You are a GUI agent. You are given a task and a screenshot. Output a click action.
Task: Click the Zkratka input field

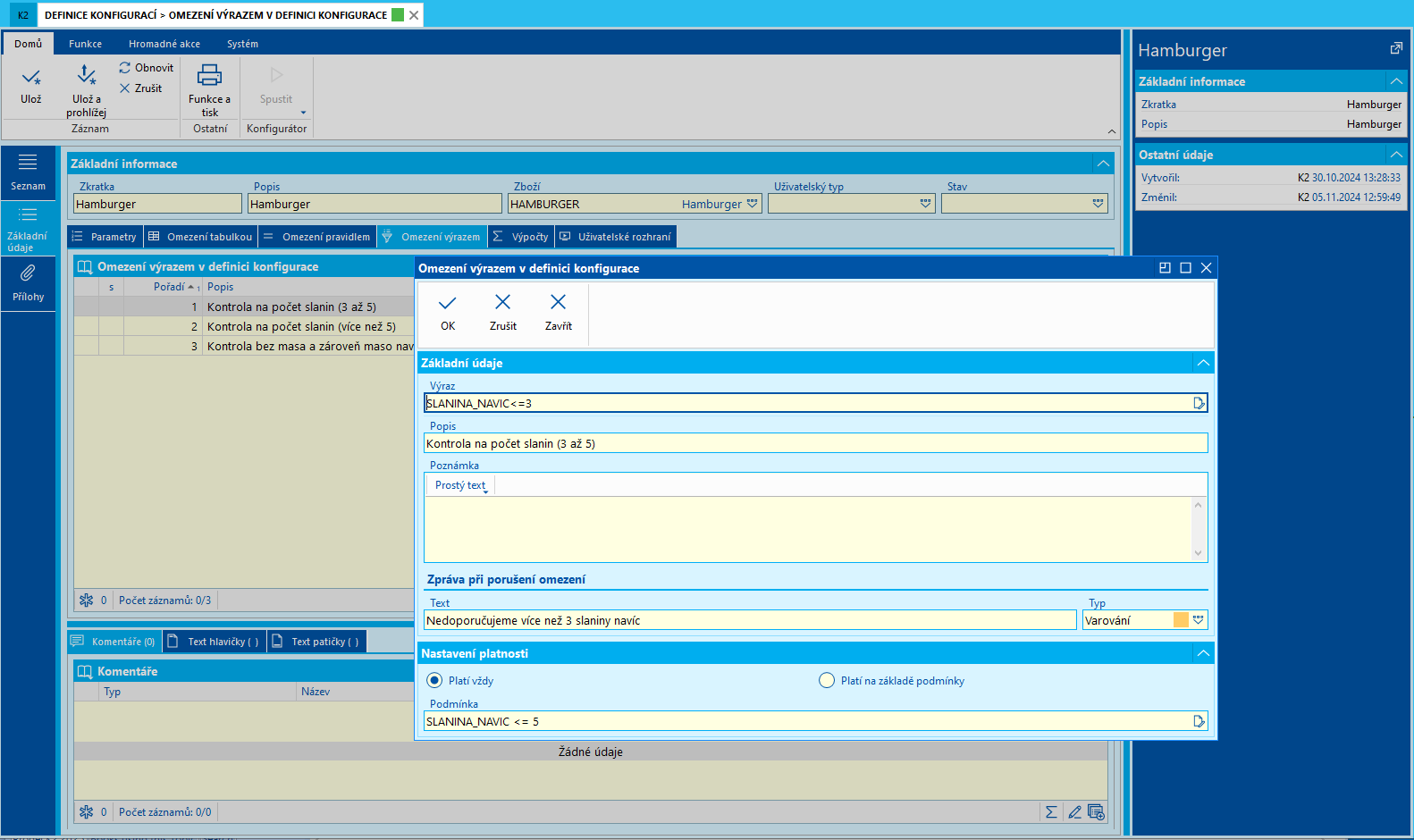[x=157, y=204]
